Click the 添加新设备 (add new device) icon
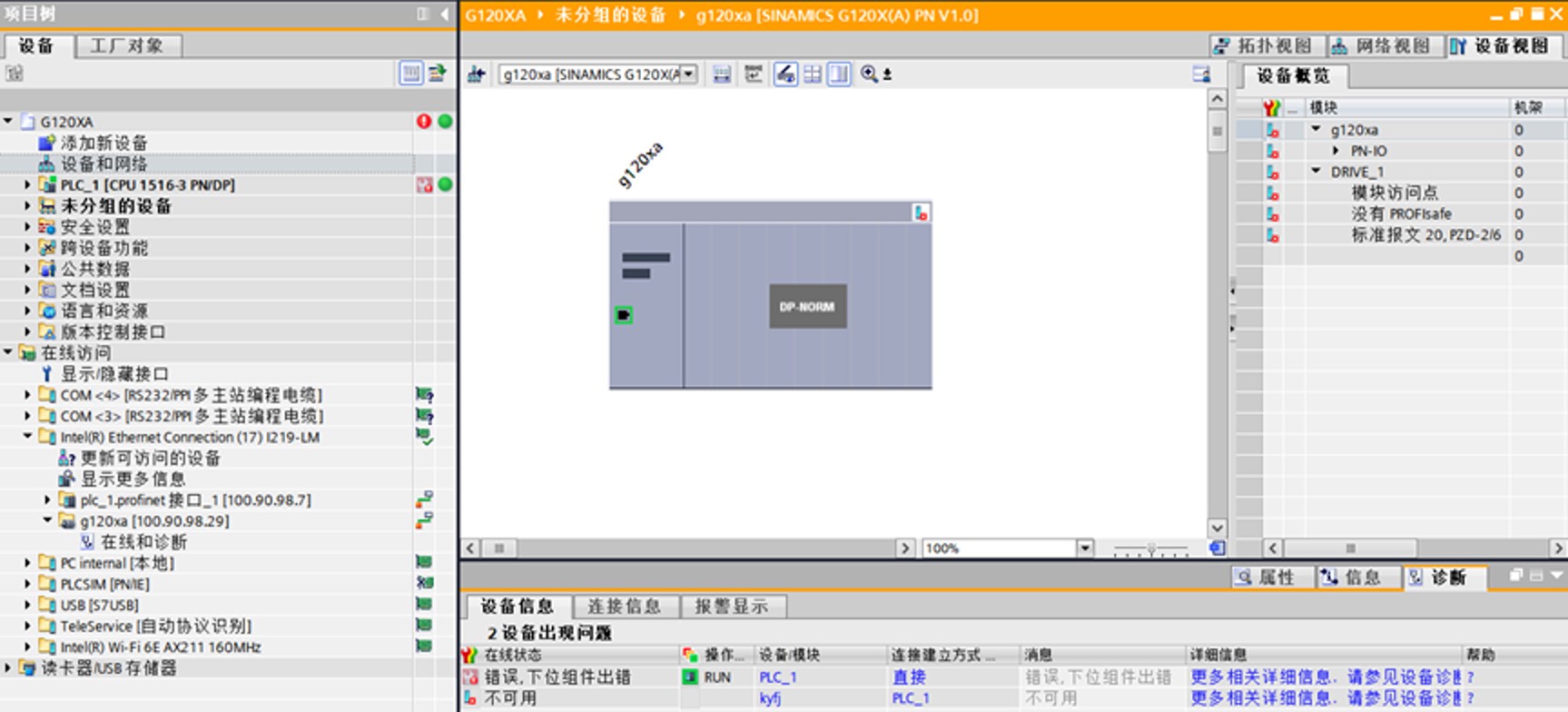This screenshot has width=1568, height=712. click(x=47, y=143)
